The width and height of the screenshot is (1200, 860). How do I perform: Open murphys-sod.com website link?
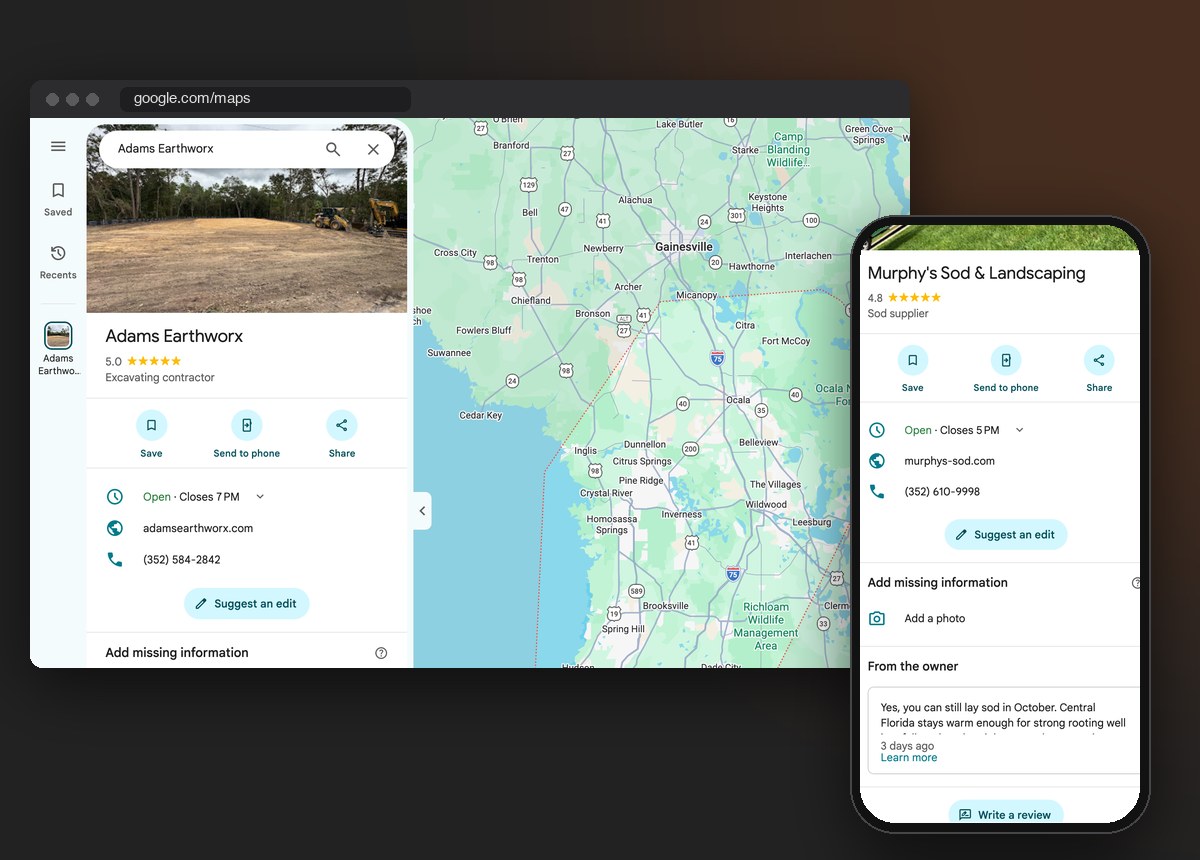coord(949,461)
